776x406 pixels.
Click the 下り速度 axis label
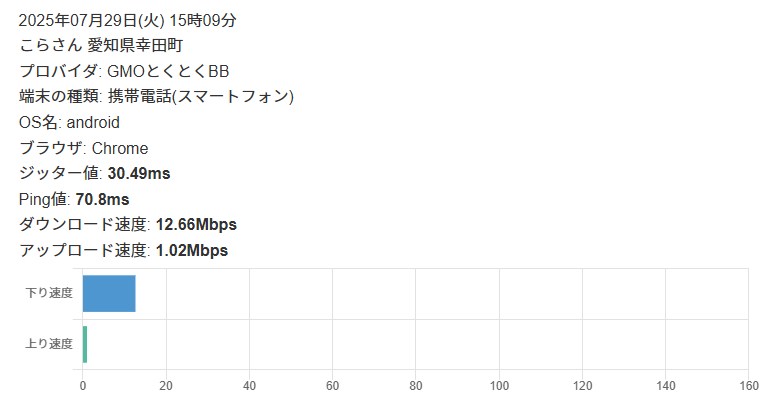coord(49,293)
